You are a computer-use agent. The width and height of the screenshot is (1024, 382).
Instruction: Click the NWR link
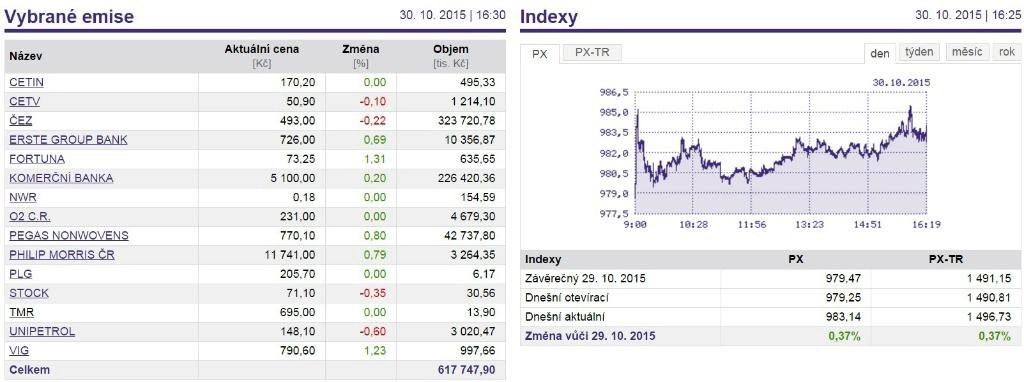point(23,197)
